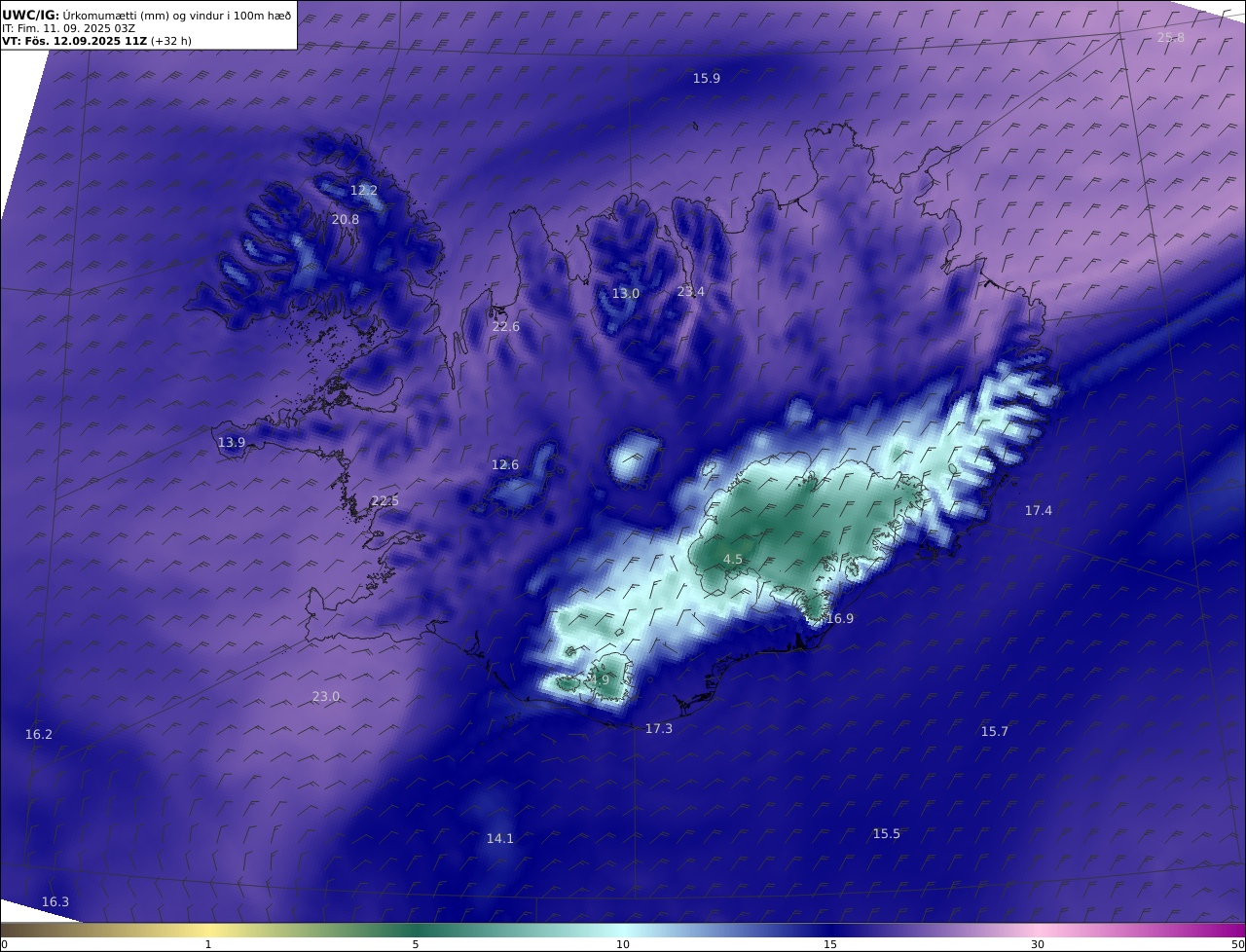Click the 15.5 value label
Screen dimensions: 1246x952
pyautogui.click(x=887, y=833)
